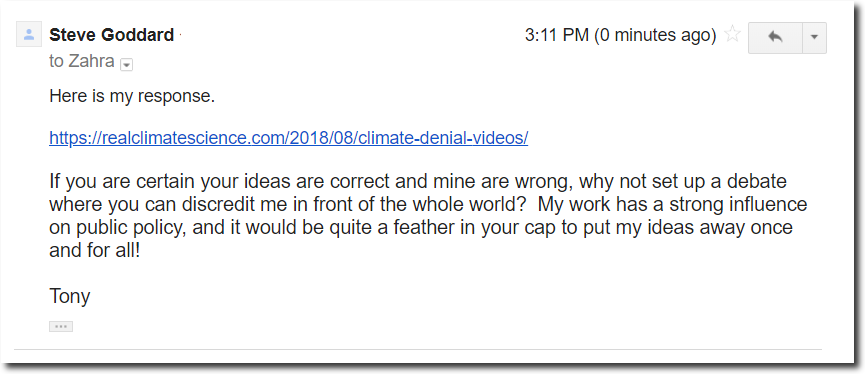Click the 'Here is my response.' line

click(132, 97)
